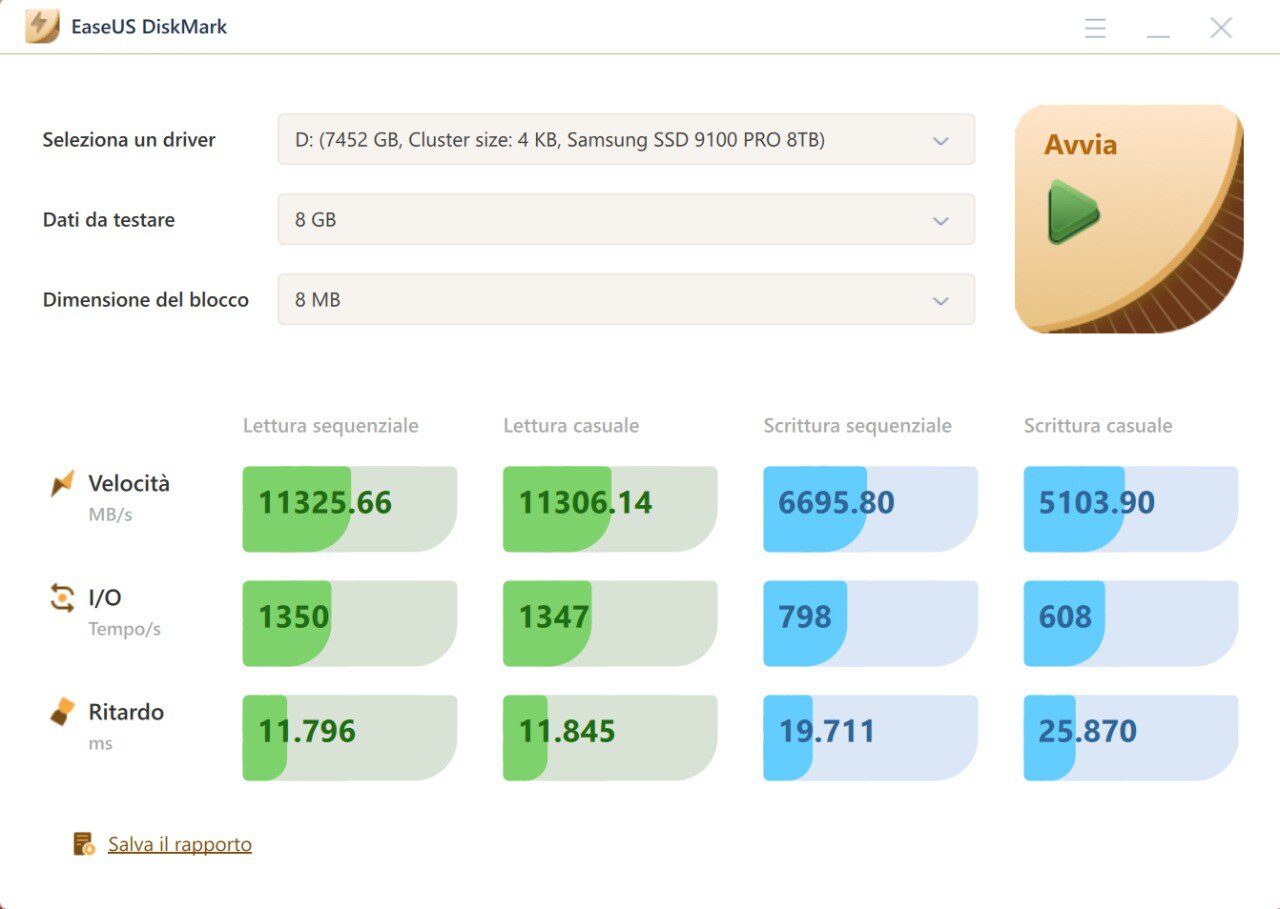The width and height of the screenshot is (1280, 909).
Task: Click the Velocità speed icon
Action: 62,484
